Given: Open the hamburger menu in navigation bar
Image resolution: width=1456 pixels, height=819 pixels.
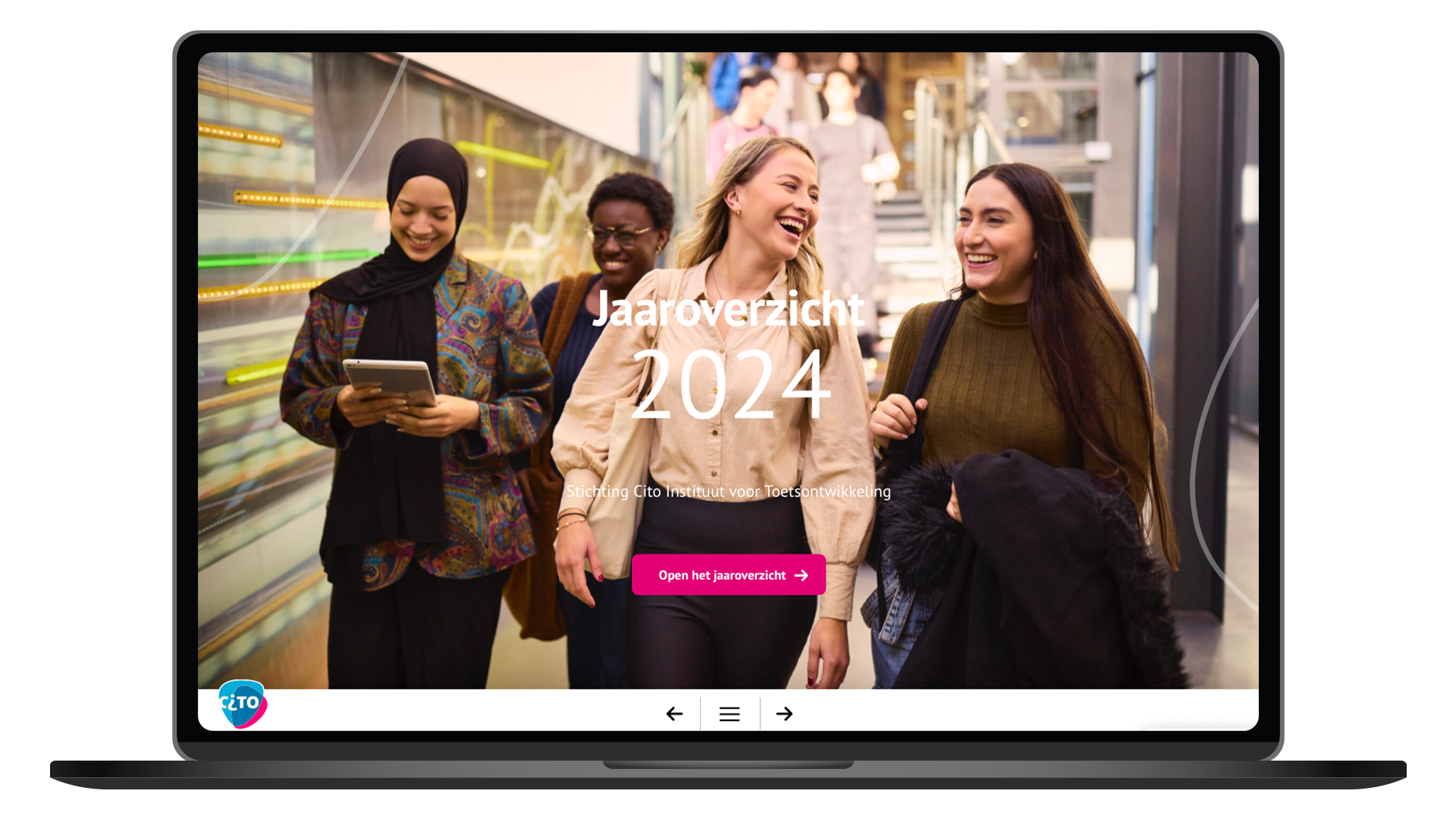Looking at the screenshot, I should click(730, 714).
